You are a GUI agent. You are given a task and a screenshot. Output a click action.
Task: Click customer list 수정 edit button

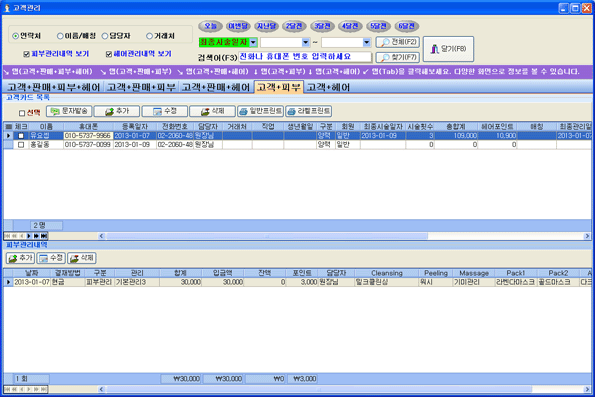click(165, 111)
